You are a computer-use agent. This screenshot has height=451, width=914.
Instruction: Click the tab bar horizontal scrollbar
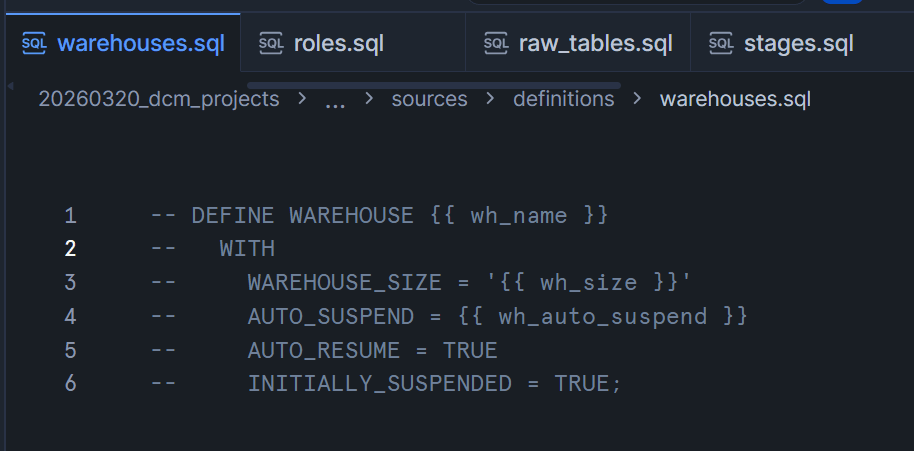point(434,86)
